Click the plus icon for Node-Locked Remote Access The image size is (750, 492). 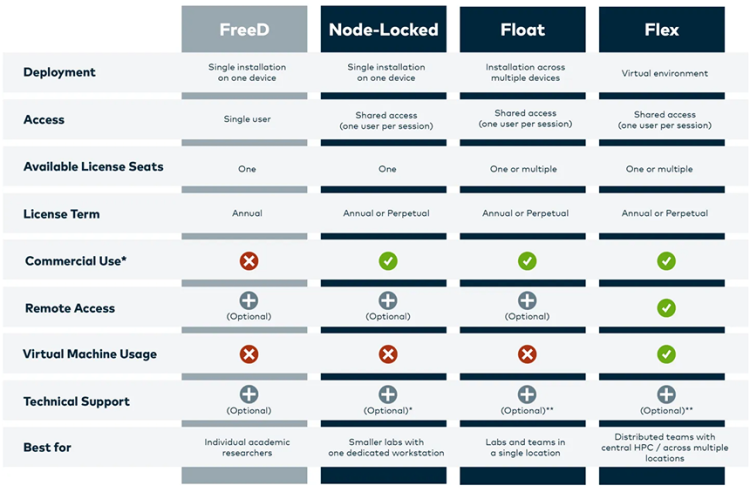(x=388, y=301)
